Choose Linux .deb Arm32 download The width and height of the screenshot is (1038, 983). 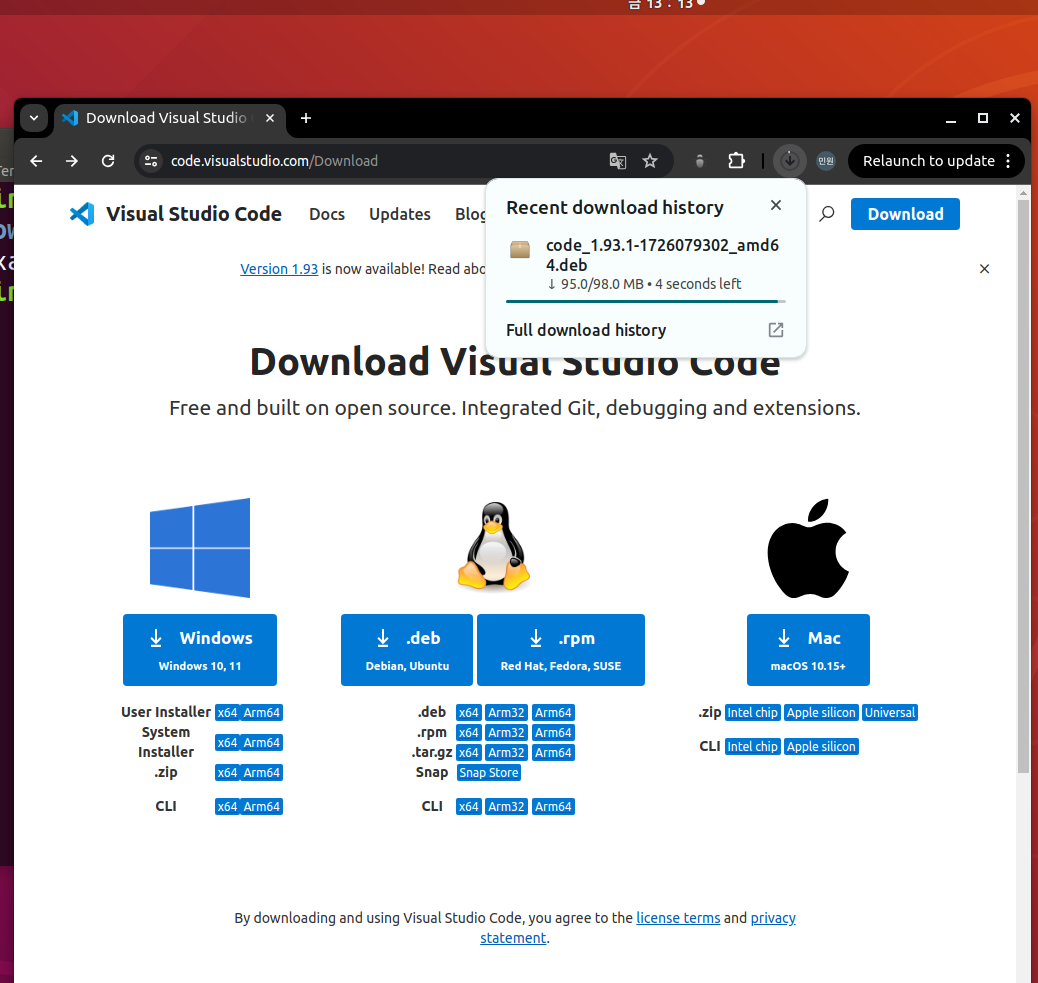pos(506,713)
